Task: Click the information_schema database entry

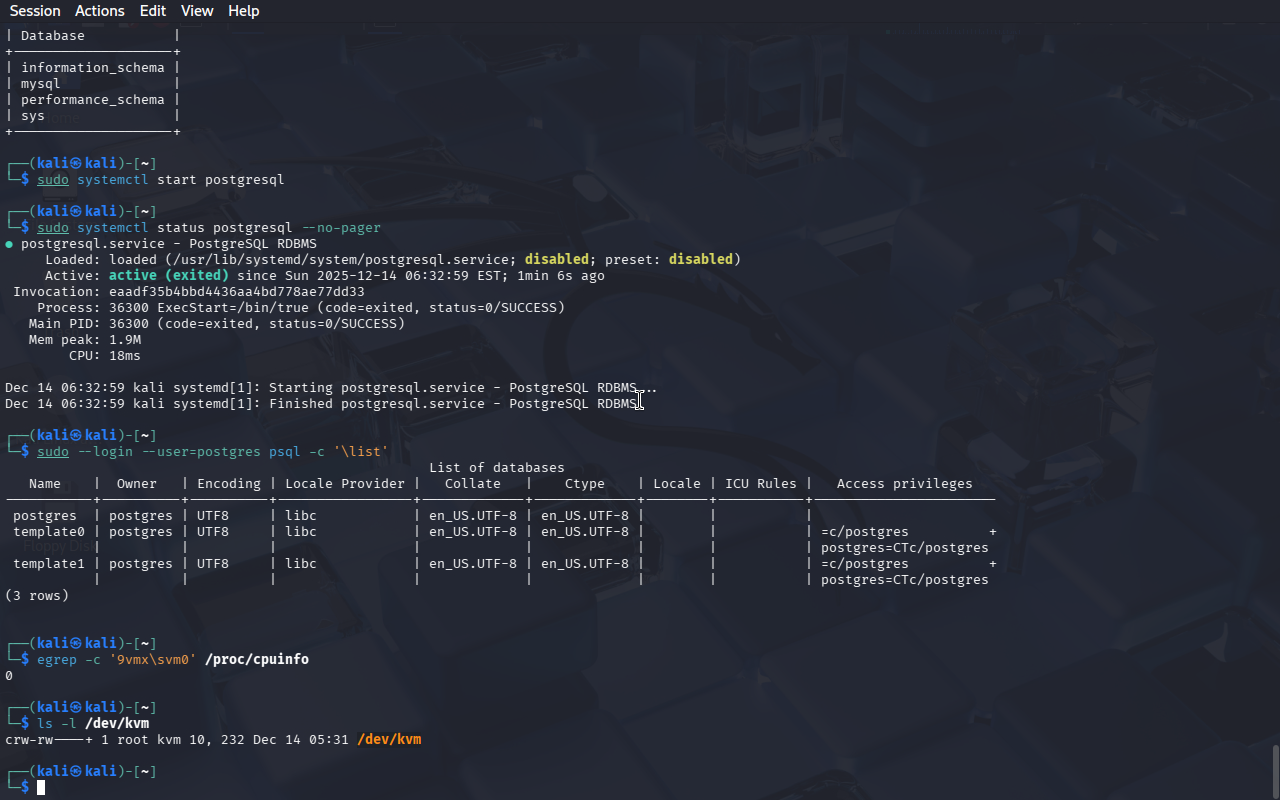Action: pyautogui.click(x=92, y=68)
